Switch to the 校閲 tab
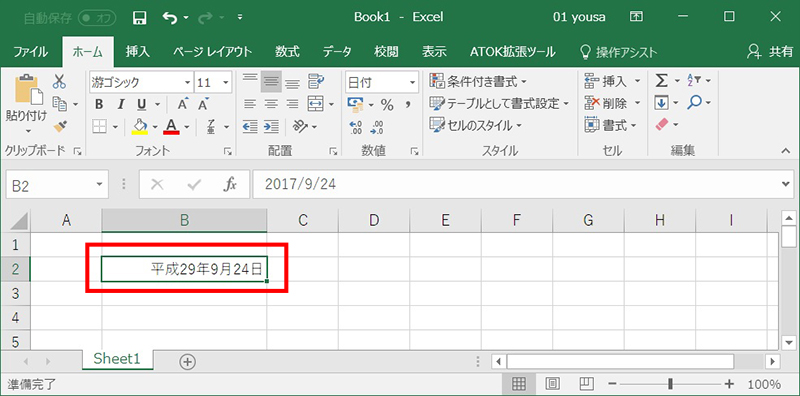This screenshot has width=800, height=396. [386, 52]
